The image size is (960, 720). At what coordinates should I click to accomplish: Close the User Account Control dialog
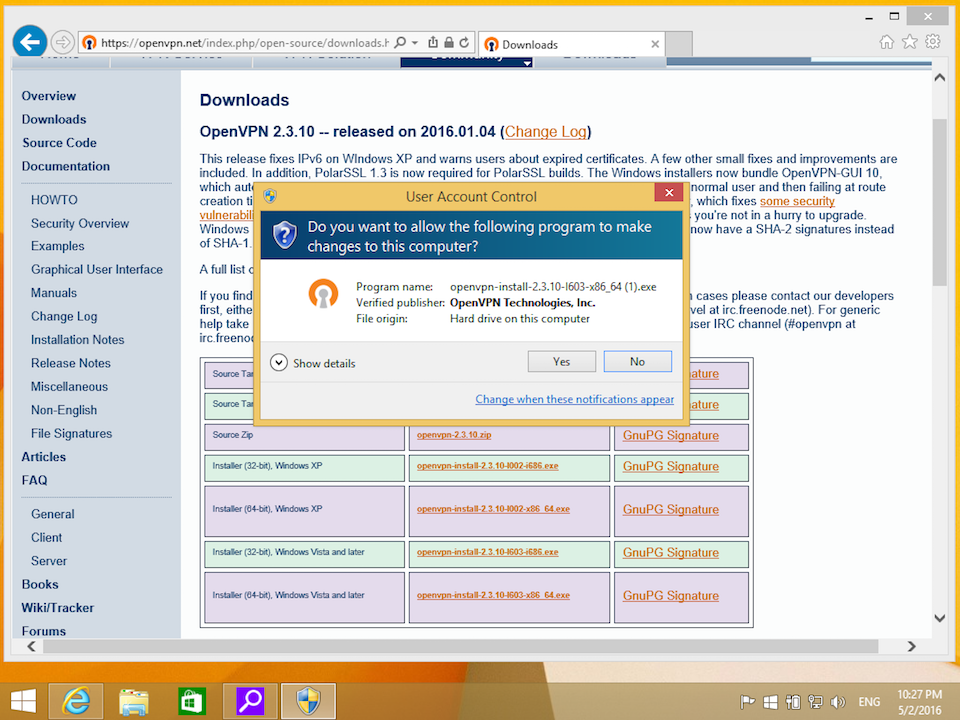pyautogui.click(x=669, y=192)
